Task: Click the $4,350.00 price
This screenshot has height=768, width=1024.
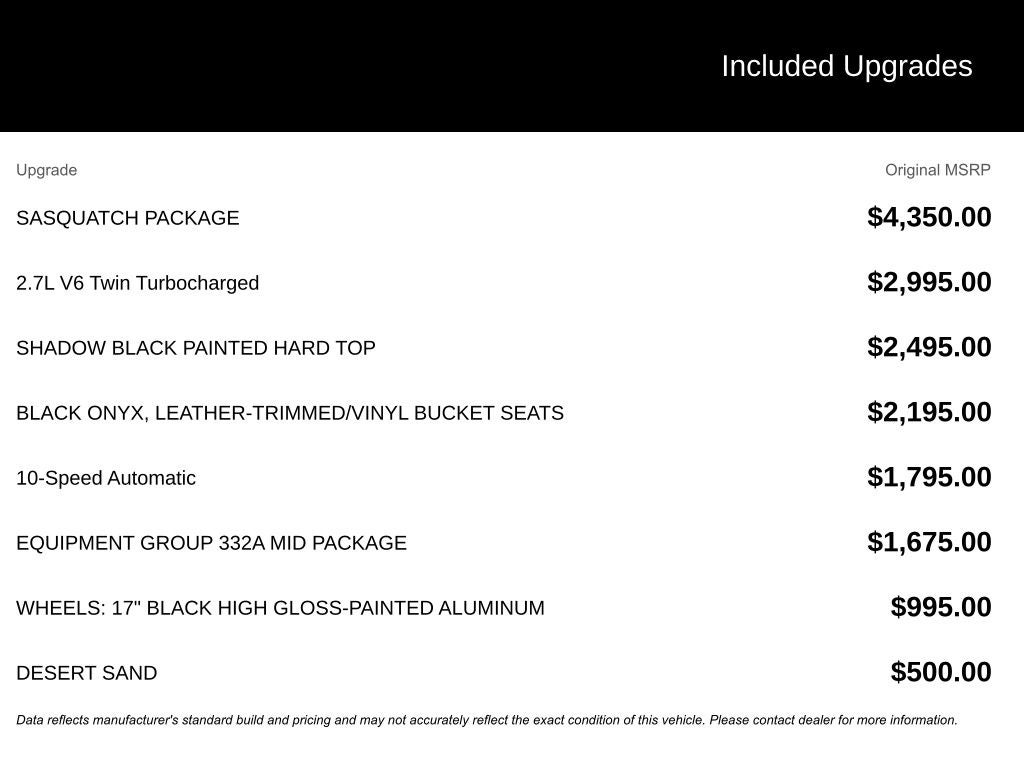Action: [x=929, y=217]
